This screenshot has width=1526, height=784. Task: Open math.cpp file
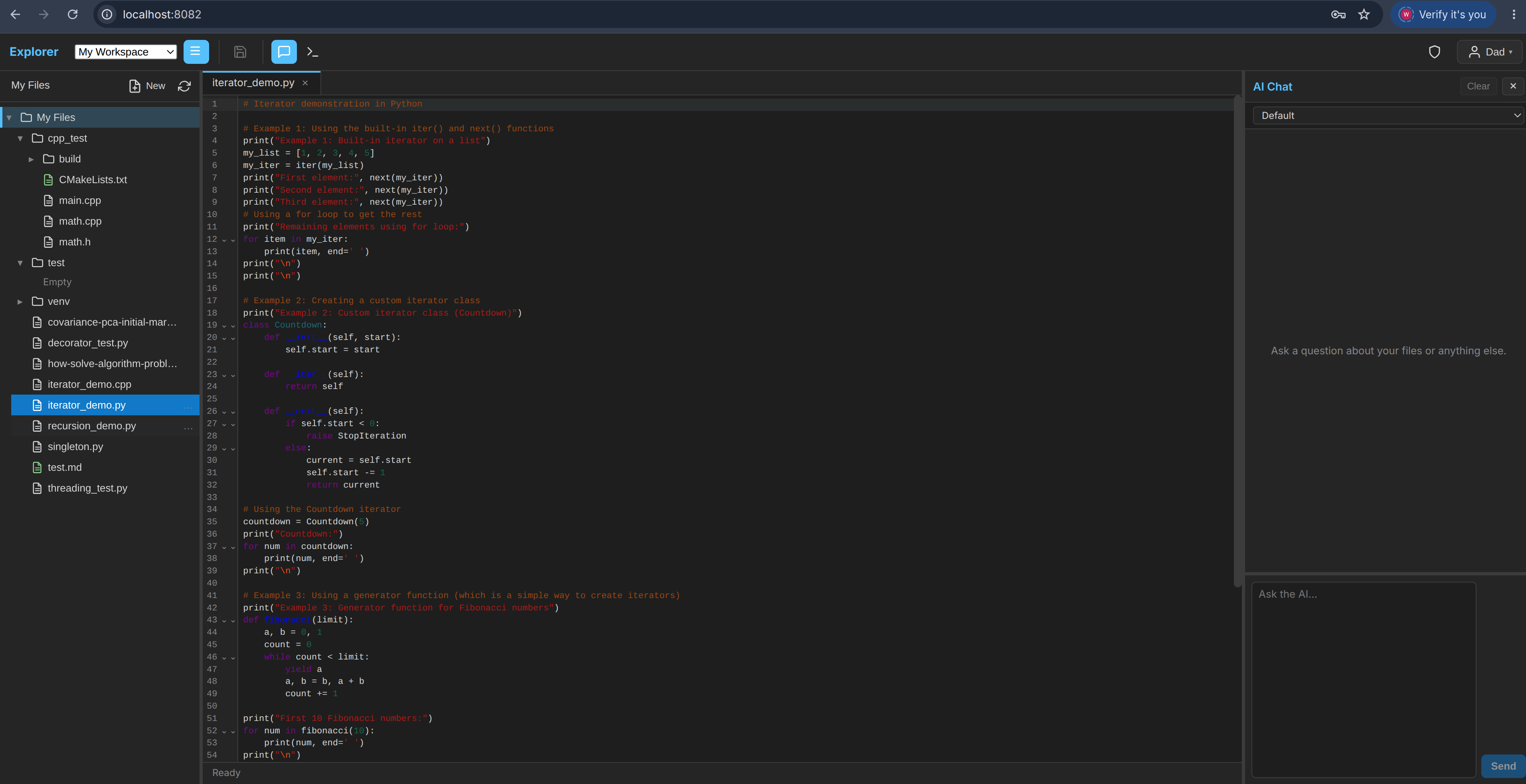[x=80, y=221]
